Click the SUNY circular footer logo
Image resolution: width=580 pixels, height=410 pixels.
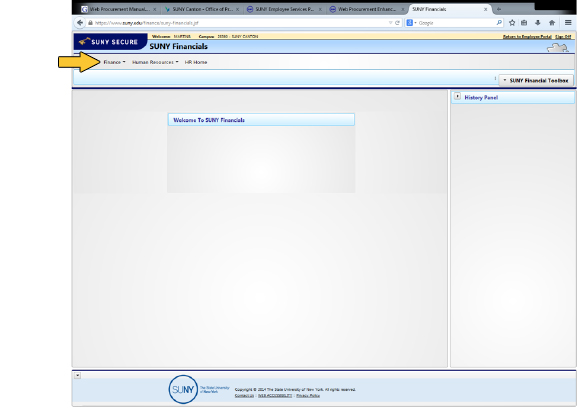(183, 389)
